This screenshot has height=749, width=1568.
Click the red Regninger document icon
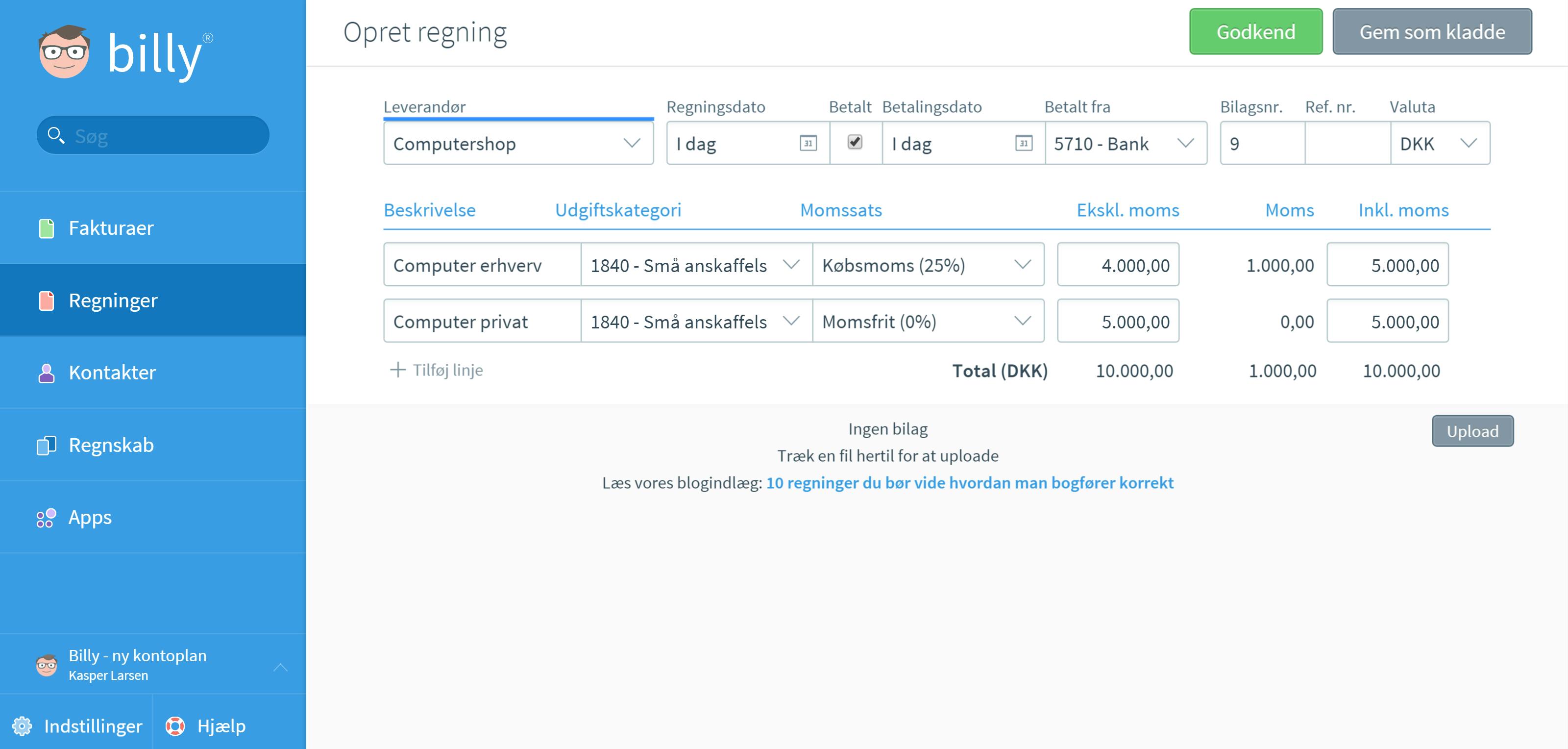(x=46, y=301)
